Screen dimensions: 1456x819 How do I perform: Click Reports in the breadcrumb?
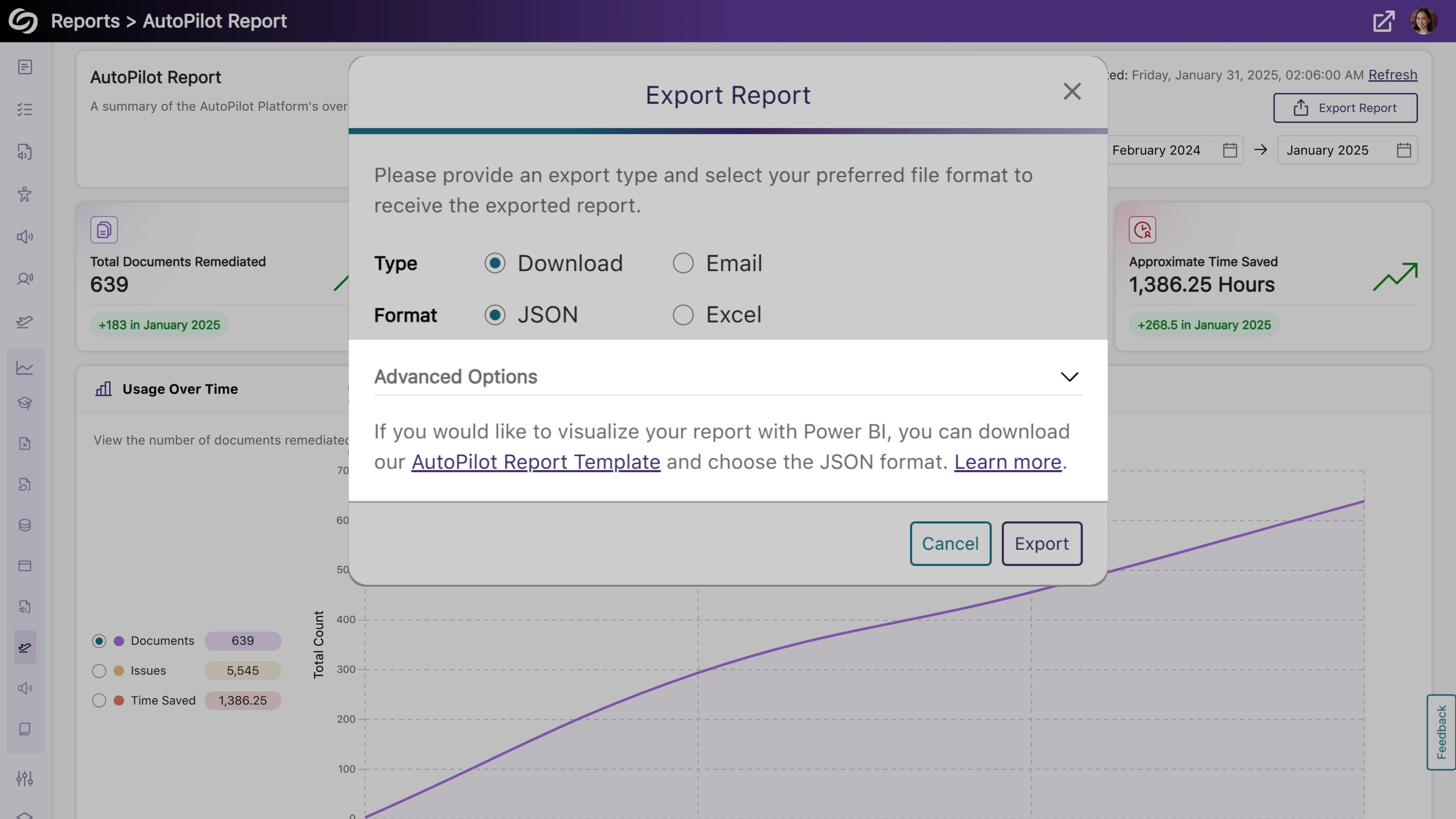(x=85, y=21)
